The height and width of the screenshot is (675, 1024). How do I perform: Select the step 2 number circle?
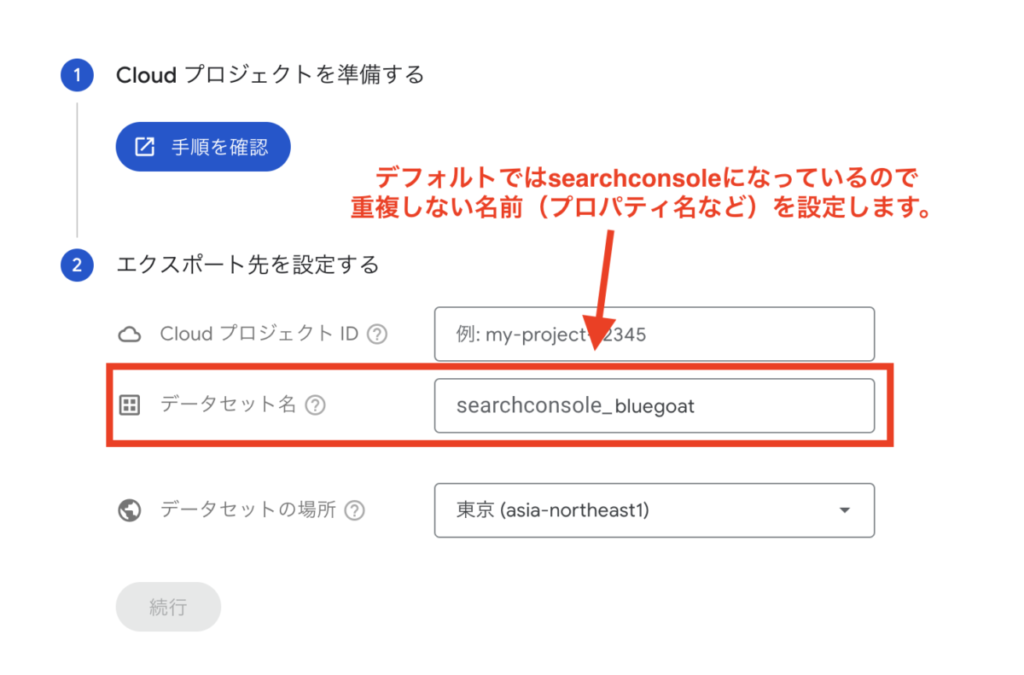77,265
